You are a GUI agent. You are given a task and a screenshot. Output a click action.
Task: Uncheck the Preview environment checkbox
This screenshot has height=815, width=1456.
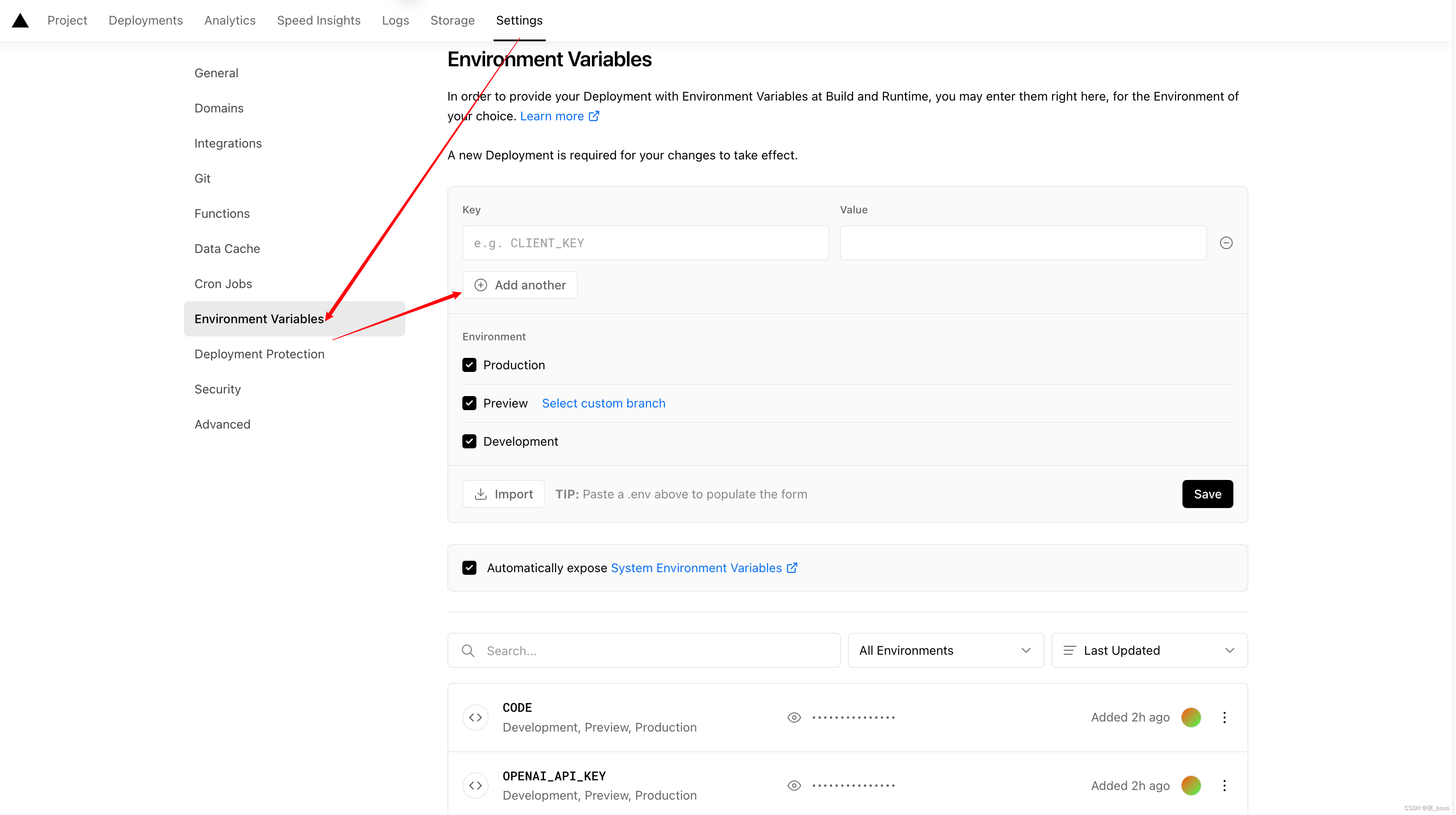(469, 403)
